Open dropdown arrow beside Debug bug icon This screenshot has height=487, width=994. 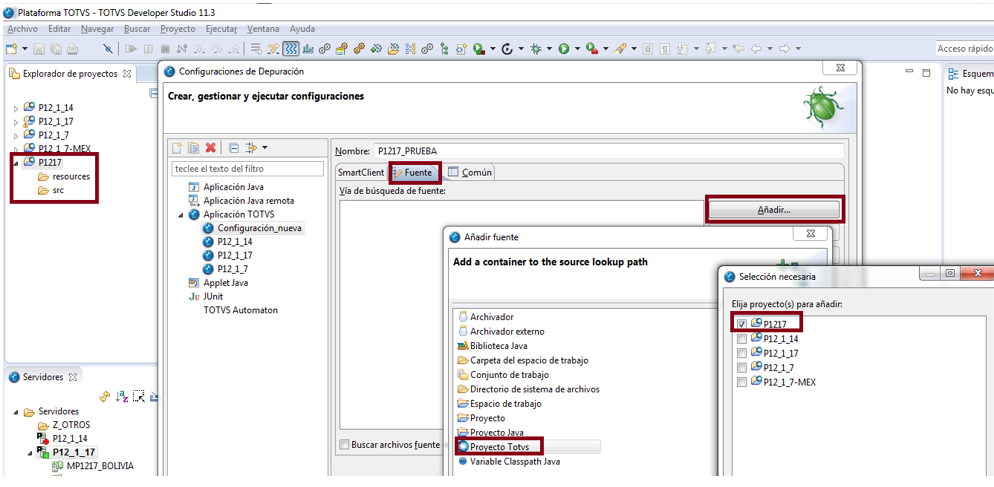pyautogui.click(x=549, y=49)
